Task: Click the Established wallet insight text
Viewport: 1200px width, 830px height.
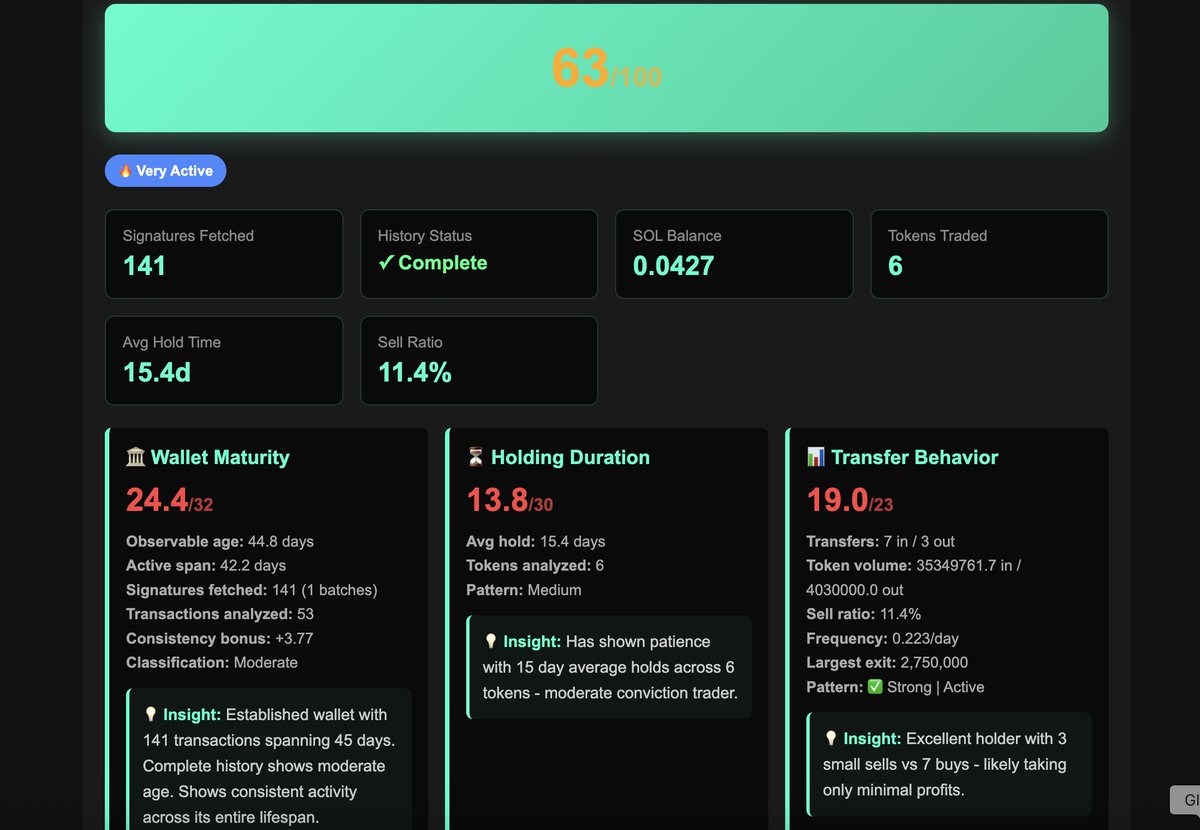Action: [270, 766]
